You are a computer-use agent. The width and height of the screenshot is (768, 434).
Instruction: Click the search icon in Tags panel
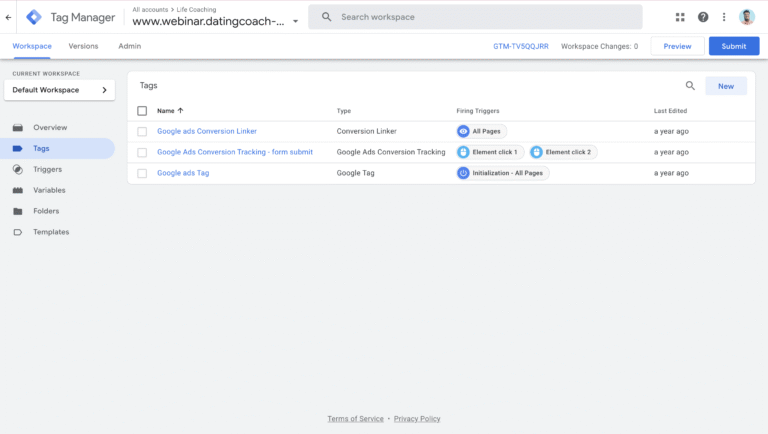click(690, 86)
